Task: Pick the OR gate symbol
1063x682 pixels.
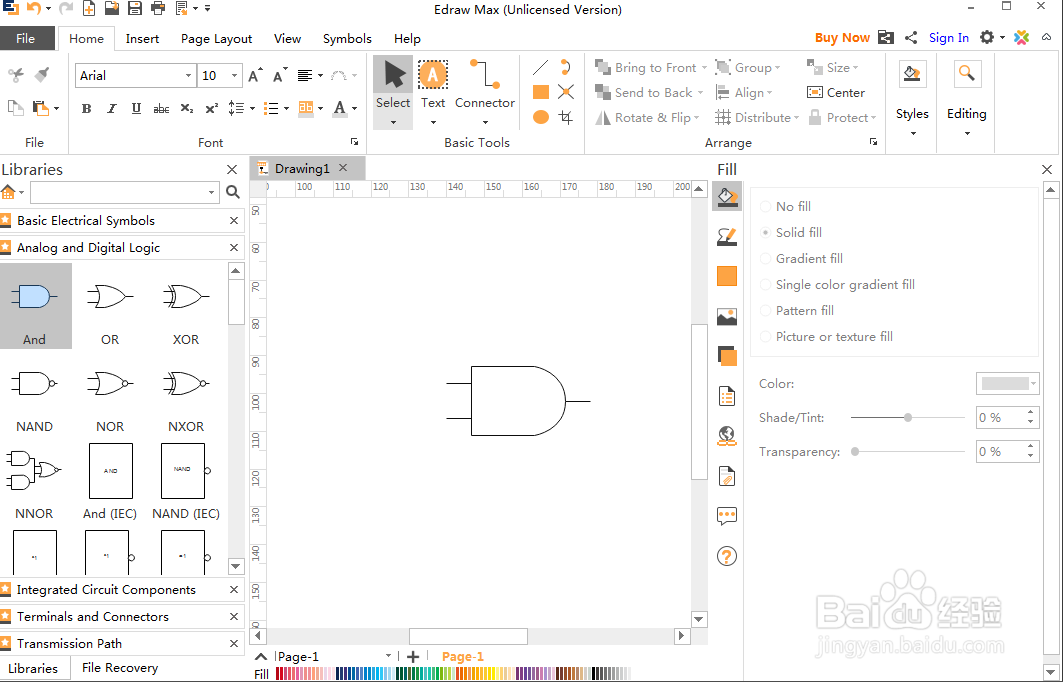Action: point(110,306)
